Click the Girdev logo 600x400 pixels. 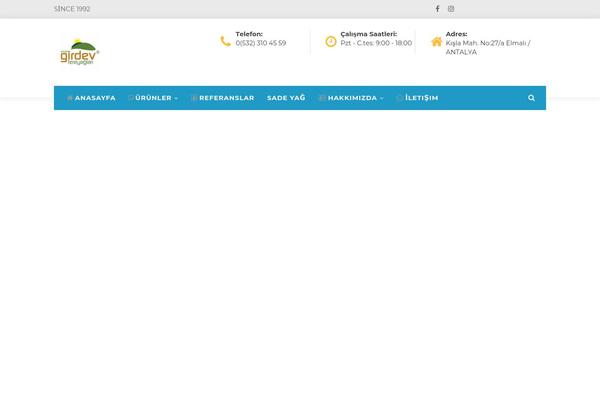click(x=80, y=52)
